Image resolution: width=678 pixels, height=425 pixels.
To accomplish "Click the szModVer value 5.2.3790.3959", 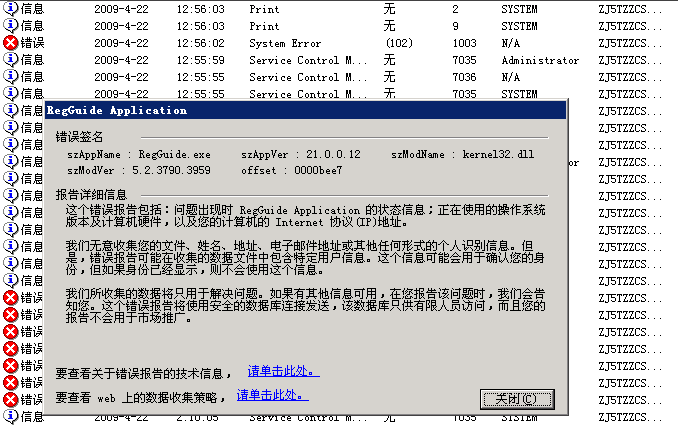I will 171,170.
